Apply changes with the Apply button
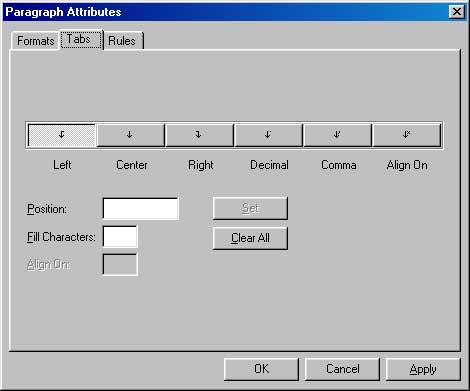 (423, 369)
